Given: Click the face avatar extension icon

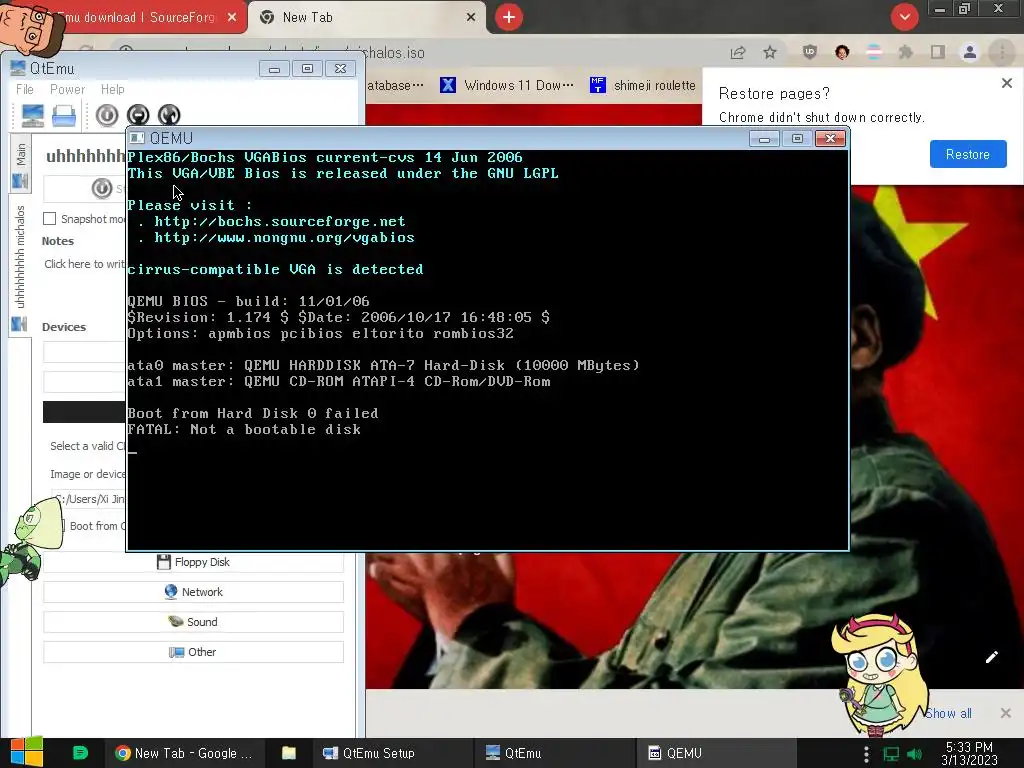Looking at the screenshot, I should tap(842, 53).
